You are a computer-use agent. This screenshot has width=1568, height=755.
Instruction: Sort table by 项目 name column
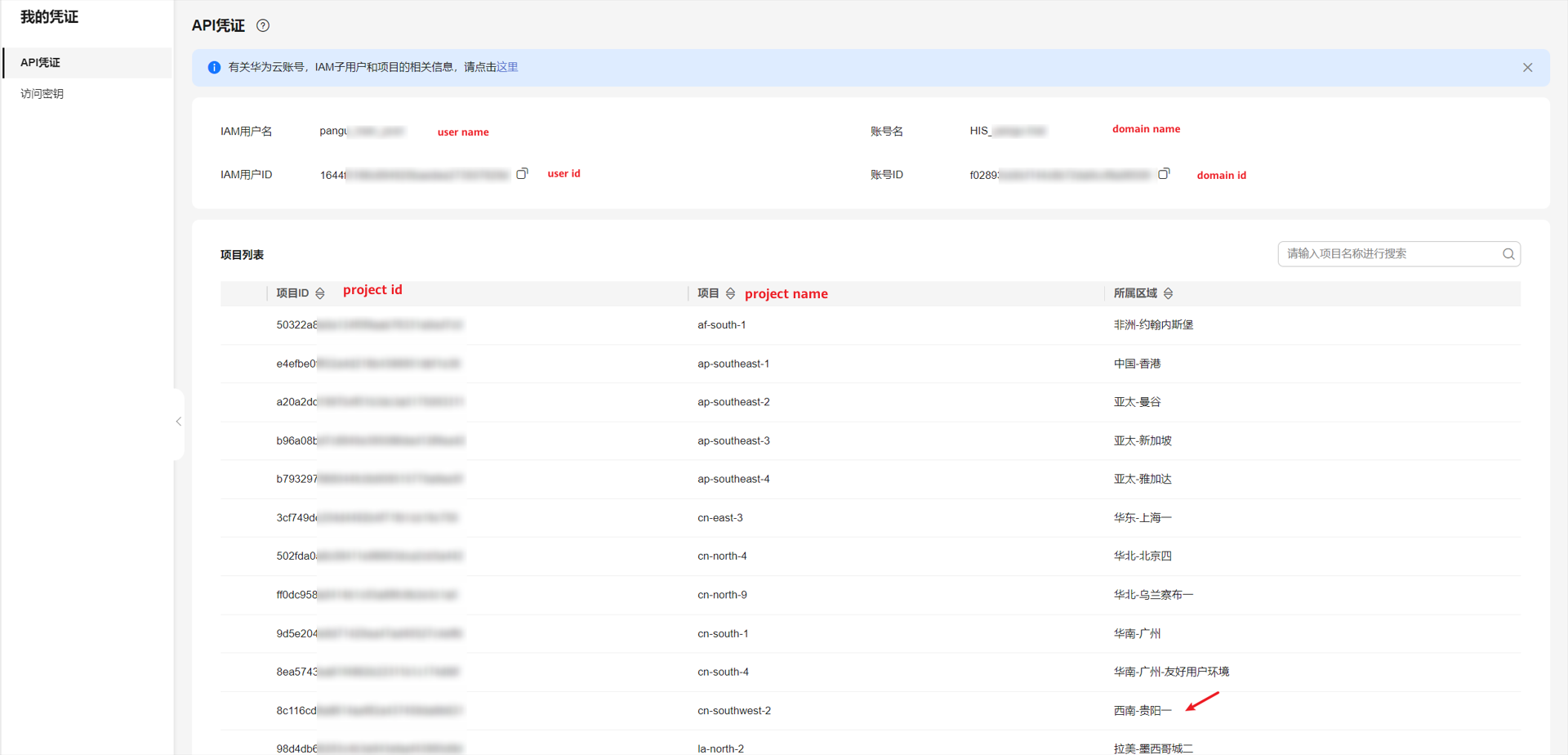[731, 293]
